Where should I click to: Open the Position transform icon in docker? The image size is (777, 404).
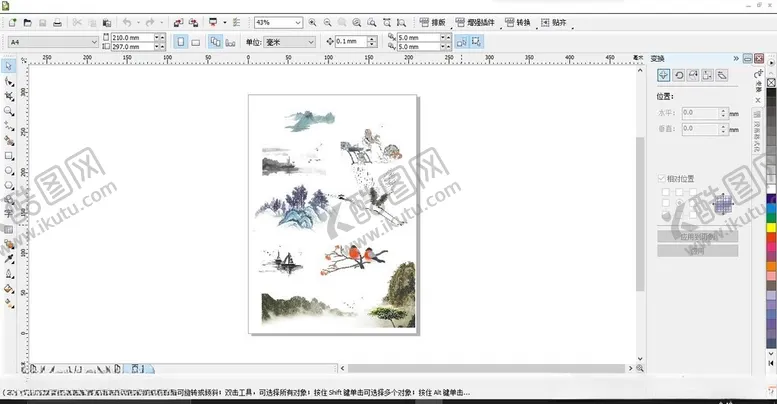click(664, 75)
